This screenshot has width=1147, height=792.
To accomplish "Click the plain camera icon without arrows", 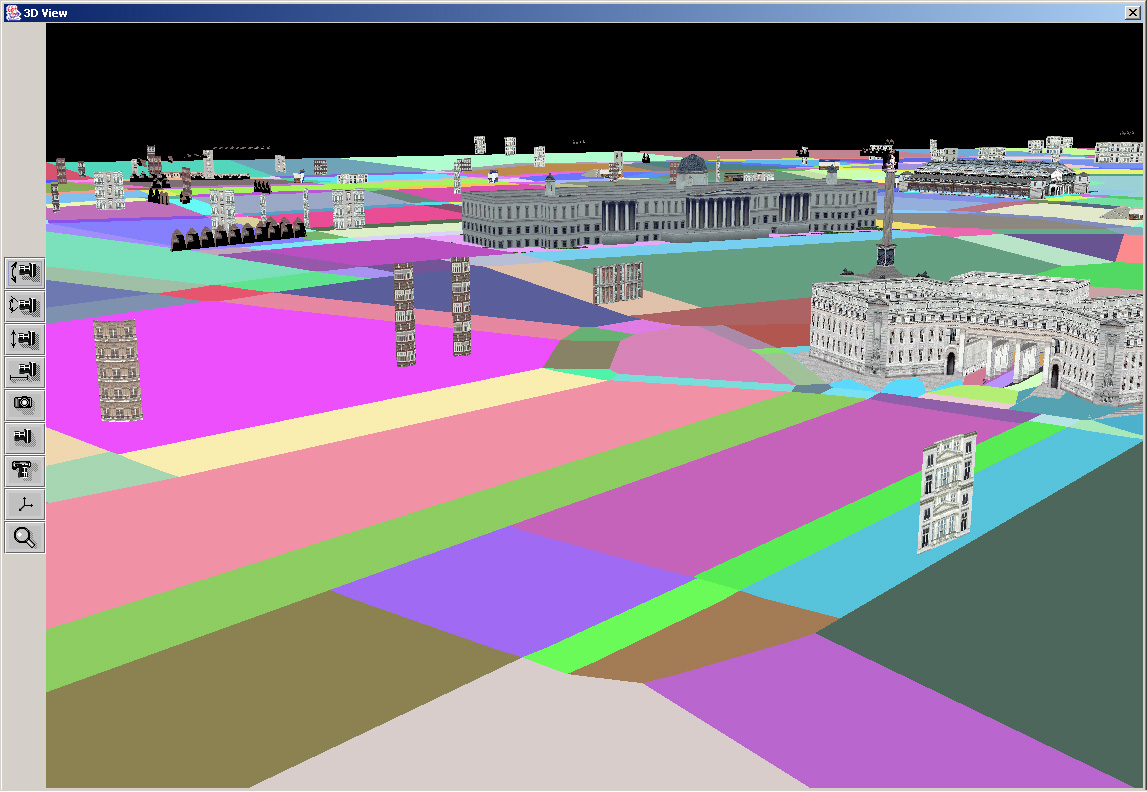I will 24,438.
